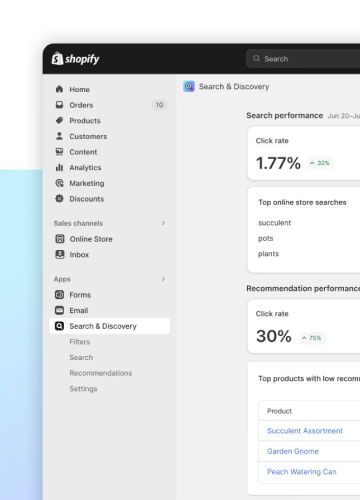Open the Filters submenu item
Viewport: 360px width, 500px height.
(x=80, y=342)
